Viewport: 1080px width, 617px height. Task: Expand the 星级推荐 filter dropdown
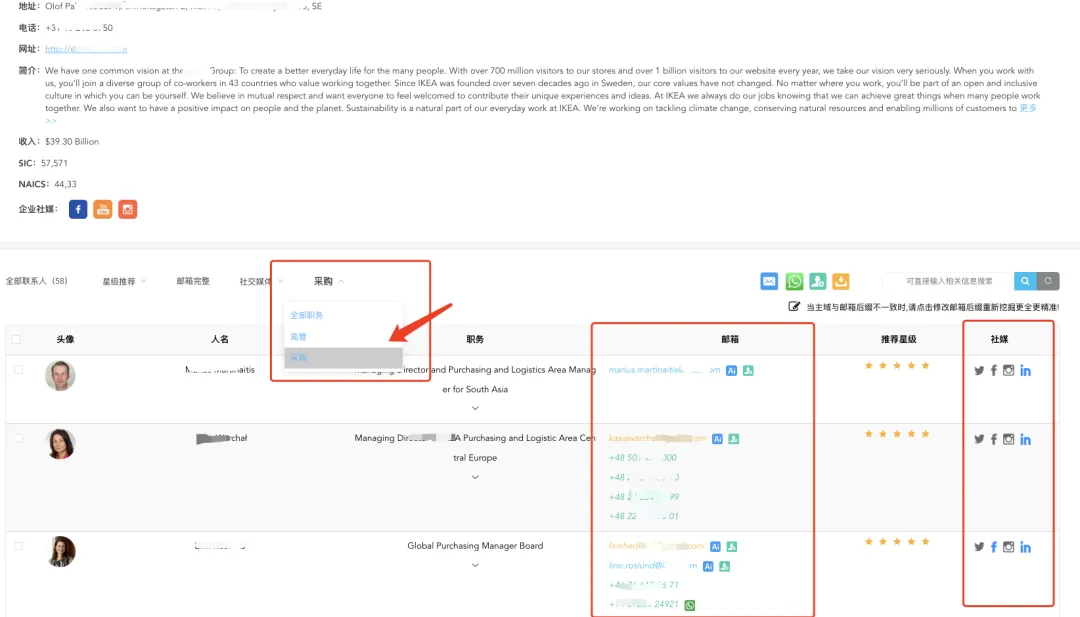[124, 281]
